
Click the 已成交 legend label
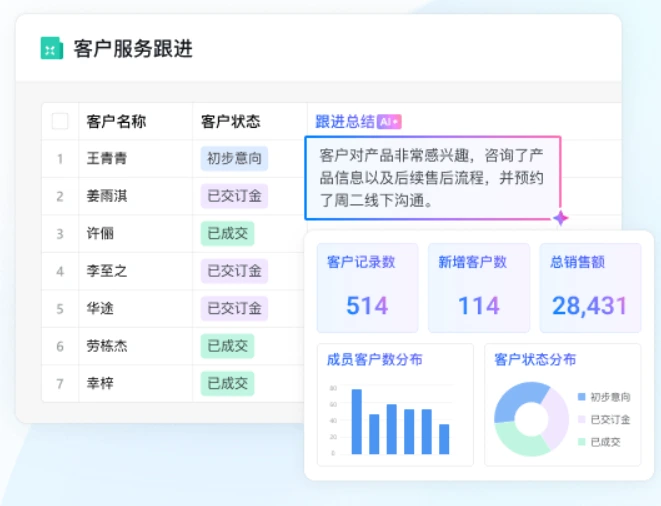pyautogui.click(x=605, y=442)
